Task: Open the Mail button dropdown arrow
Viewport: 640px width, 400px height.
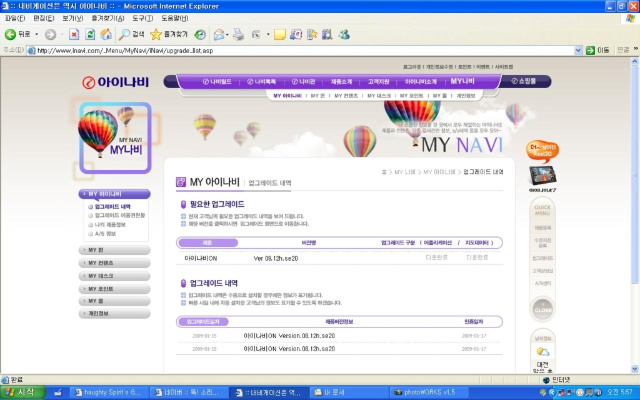Action: coord(227,35)
